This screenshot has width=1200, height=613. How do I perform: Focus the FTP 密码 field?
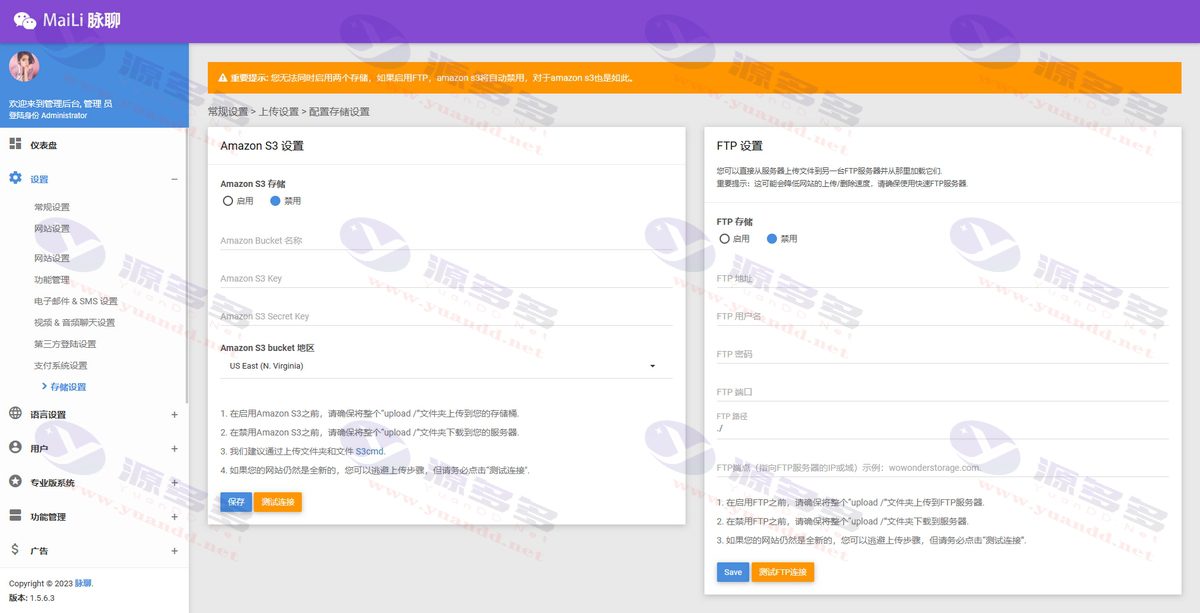coord(942,354)
